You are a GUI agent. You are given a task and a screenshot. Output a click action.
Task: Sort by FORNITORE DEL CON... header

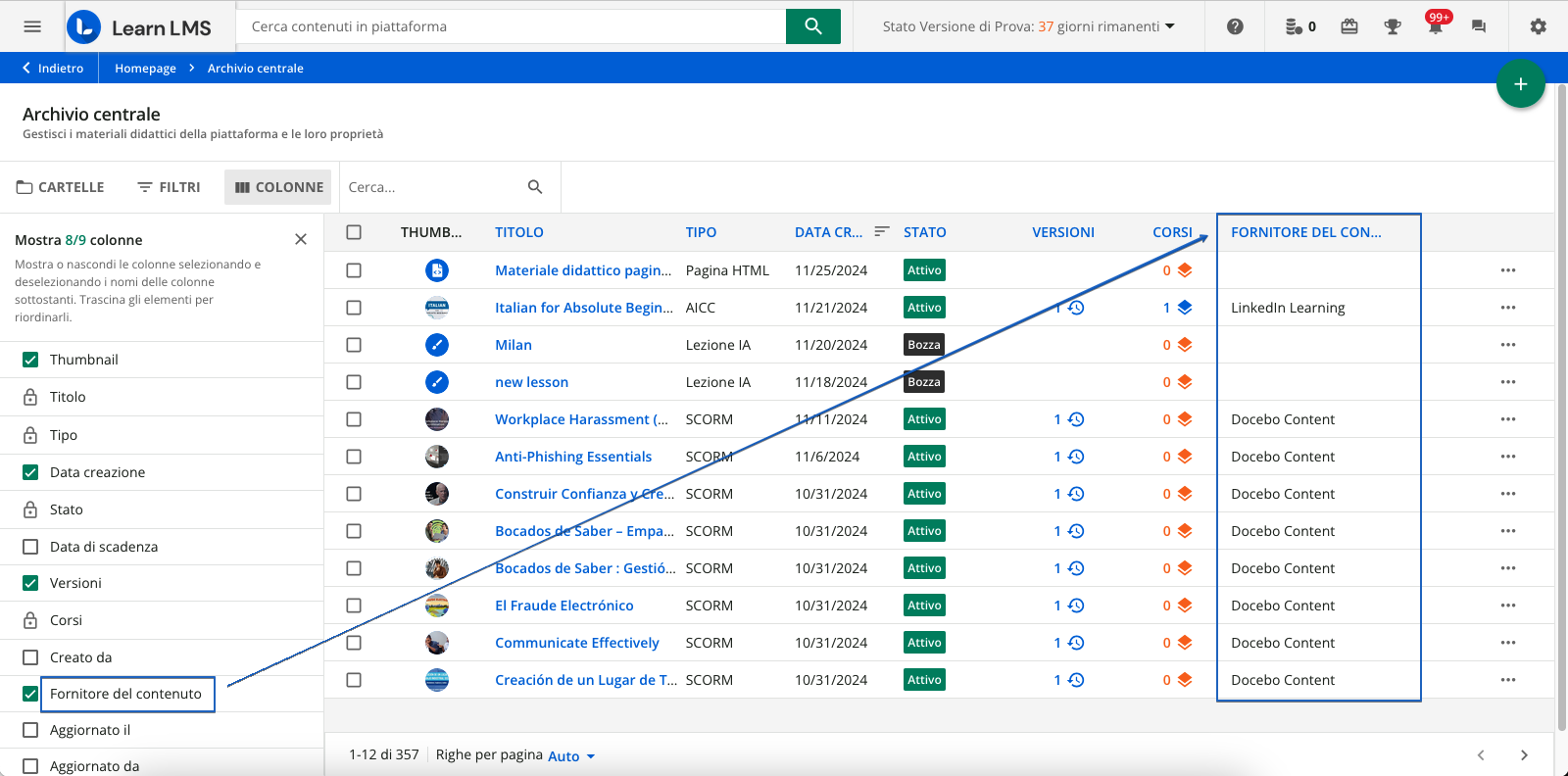(1306, 232)
